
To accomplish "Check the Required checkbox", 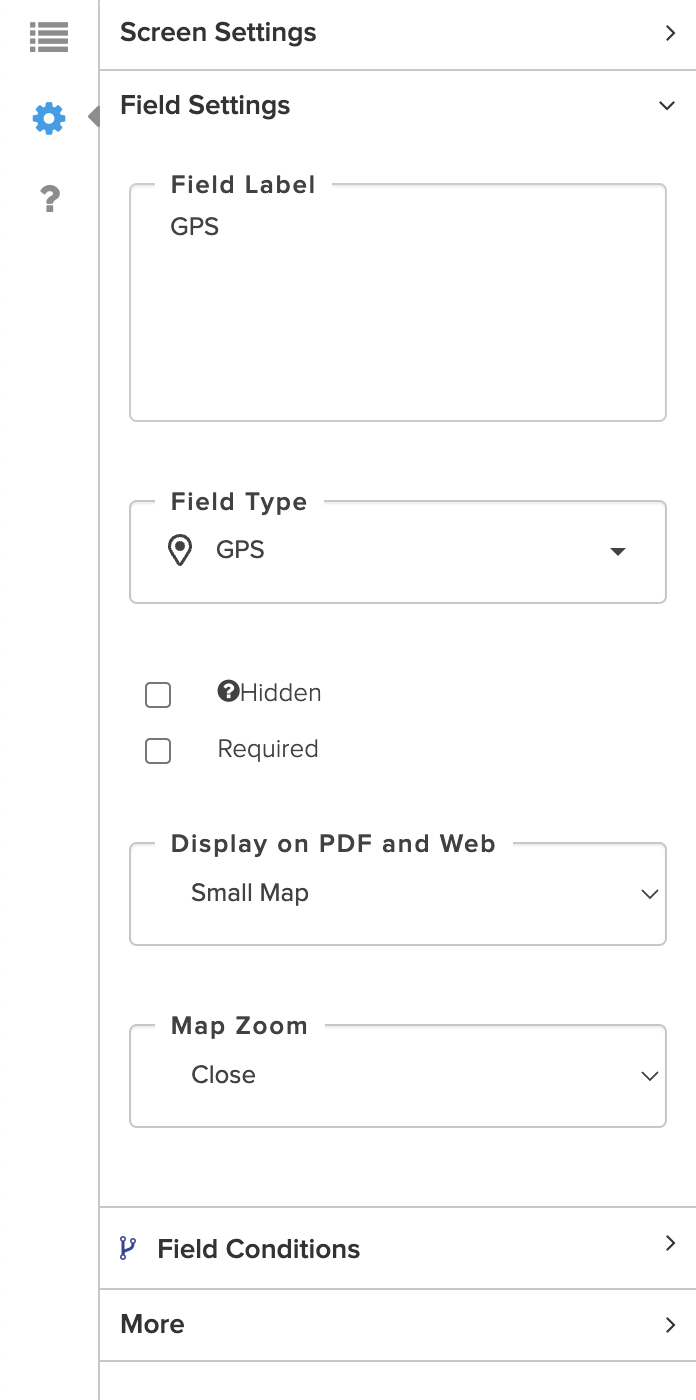I will pos(158,750).
